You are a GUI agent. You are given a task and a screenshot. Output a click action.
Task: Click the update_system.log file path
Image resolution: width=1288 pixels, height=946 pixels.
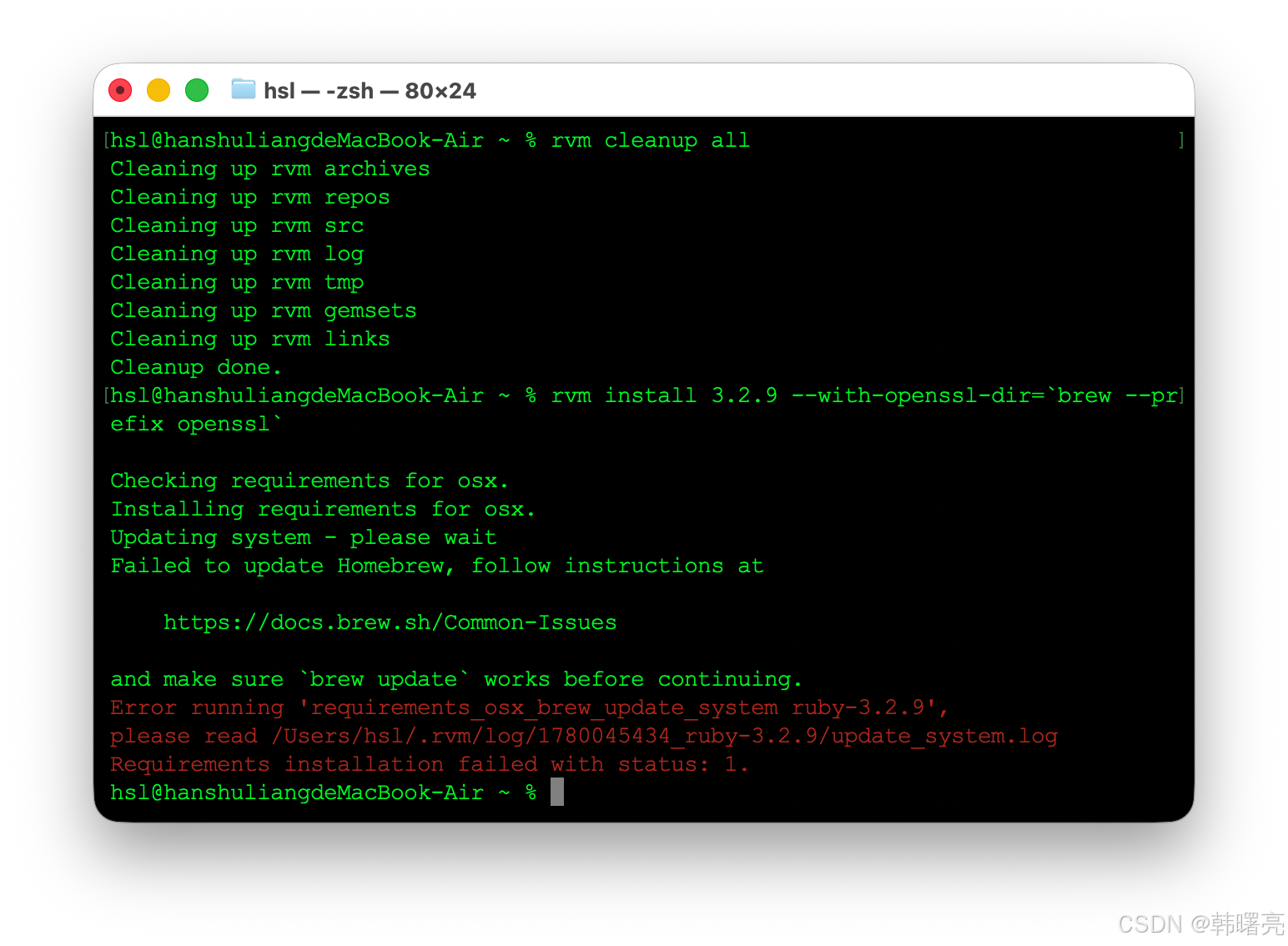pyautogui.click(x=665, y=736)
